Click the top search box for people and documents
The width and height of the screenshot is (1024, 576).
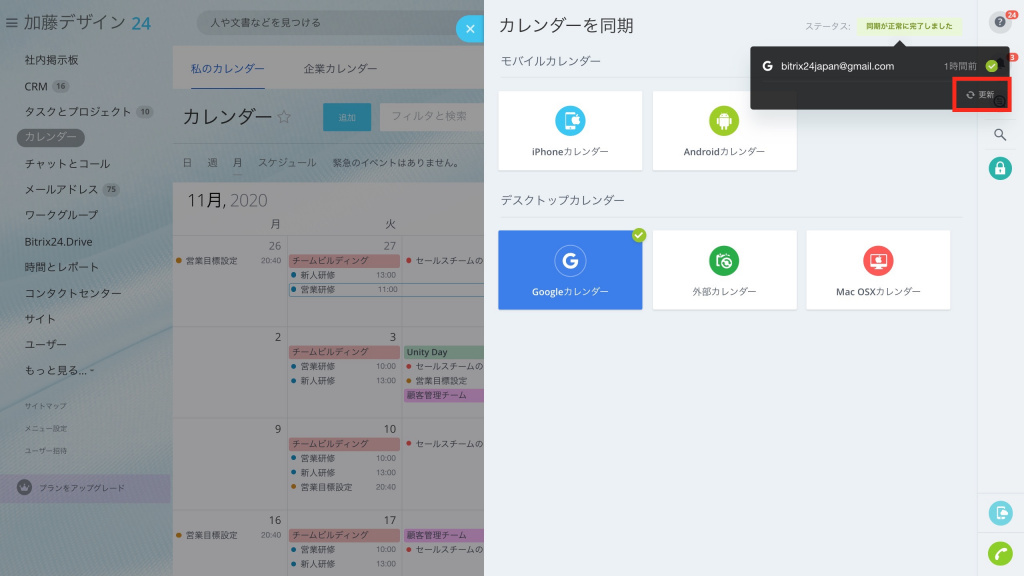coord(333,23)
